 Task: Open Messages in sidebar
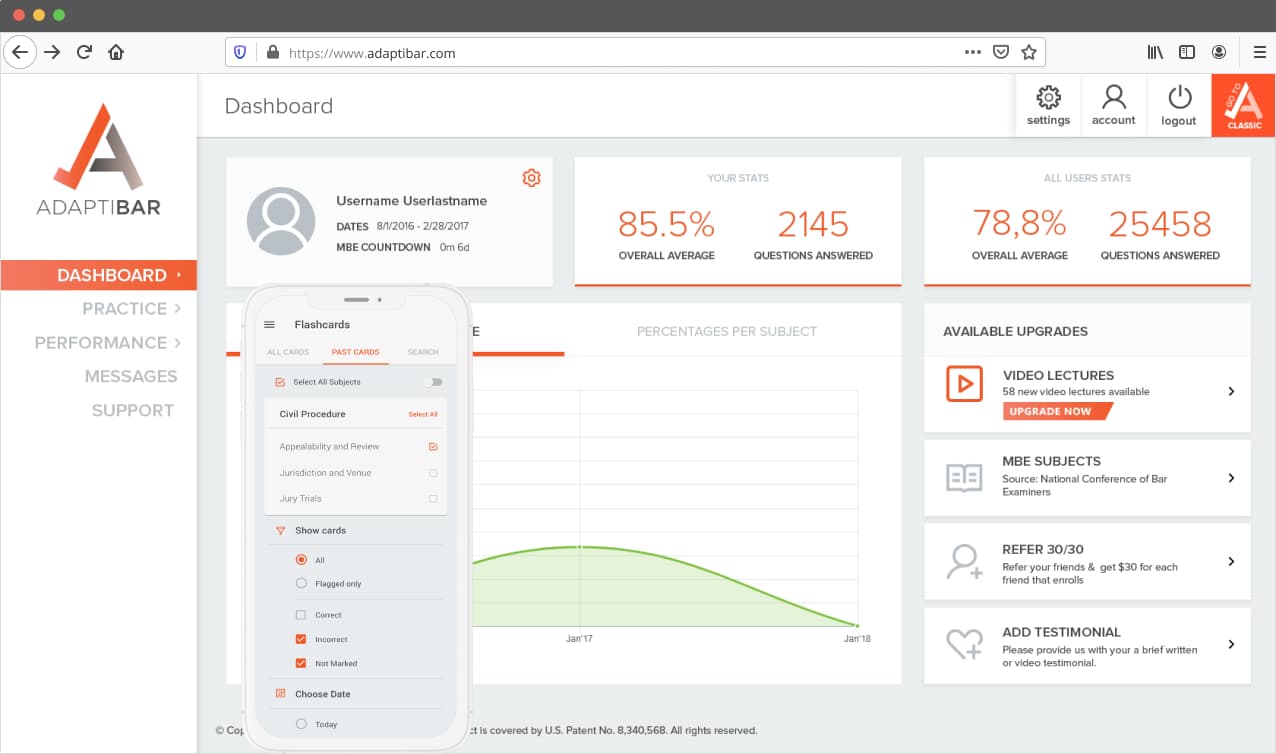131,376
